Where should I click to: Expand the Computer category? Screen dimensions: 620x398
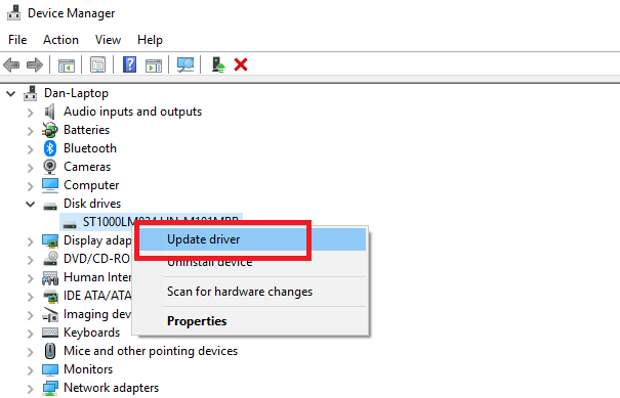30,186
